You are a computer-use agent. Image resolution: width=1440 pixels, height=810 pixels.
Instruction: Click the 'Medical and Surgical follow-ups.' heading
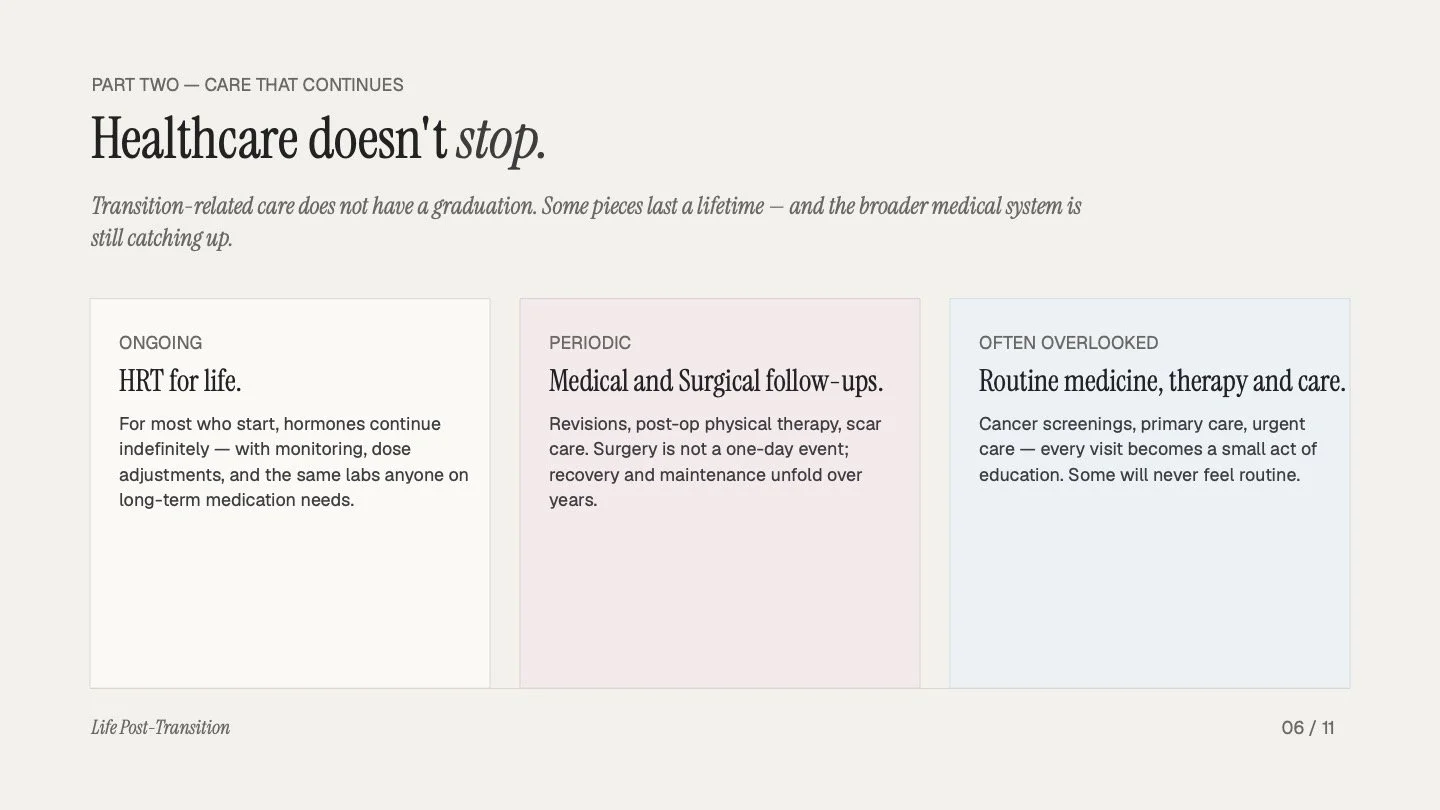(716, 381)
